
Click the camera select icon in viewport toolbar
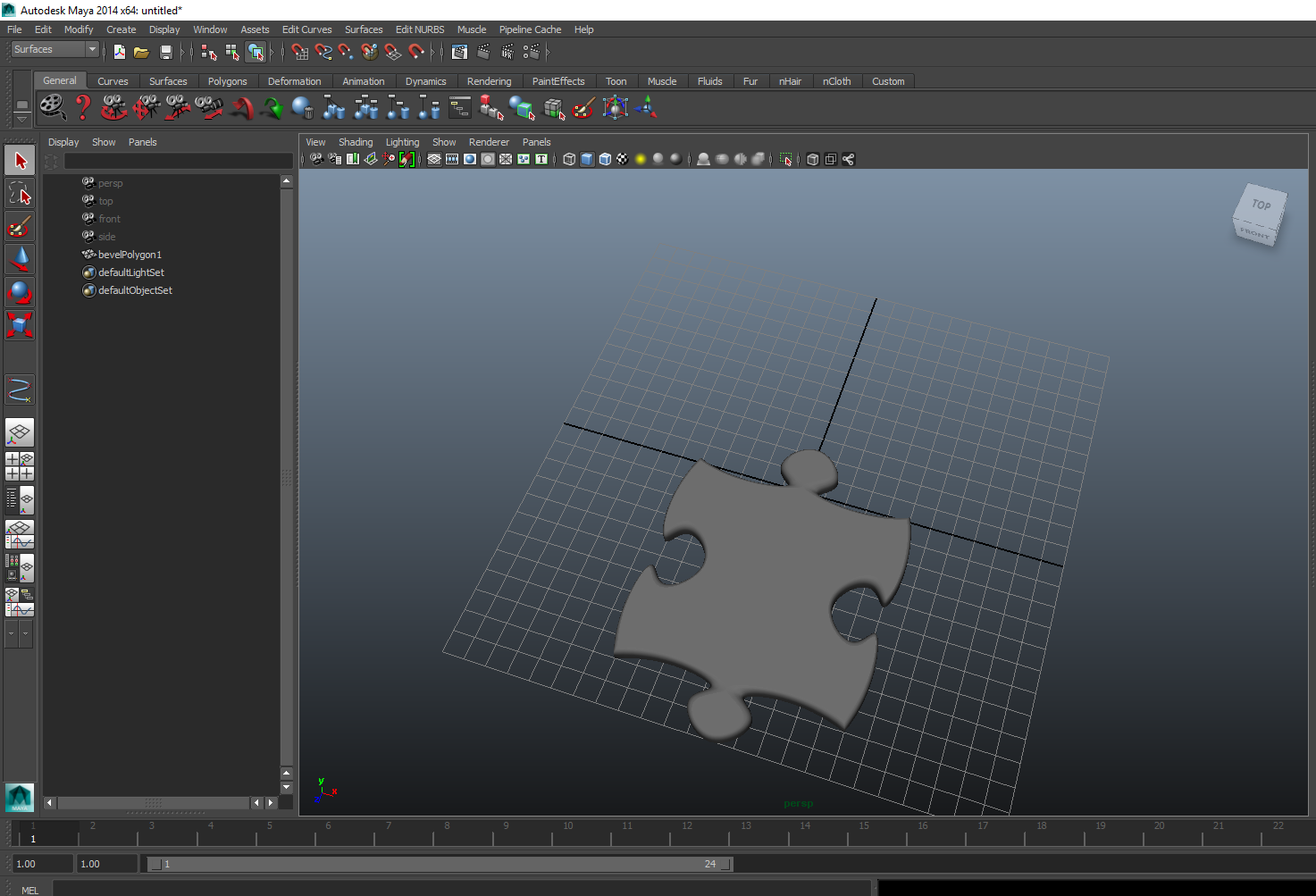pos(316,159)
